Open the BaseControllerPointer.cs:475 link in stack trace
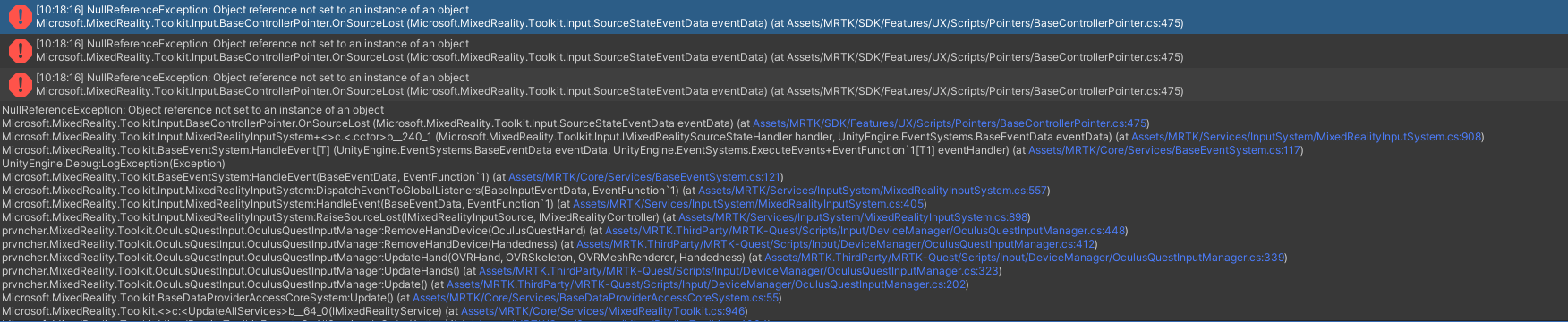The width and height of the screenshot is (1568, 322). coord(950,123)
